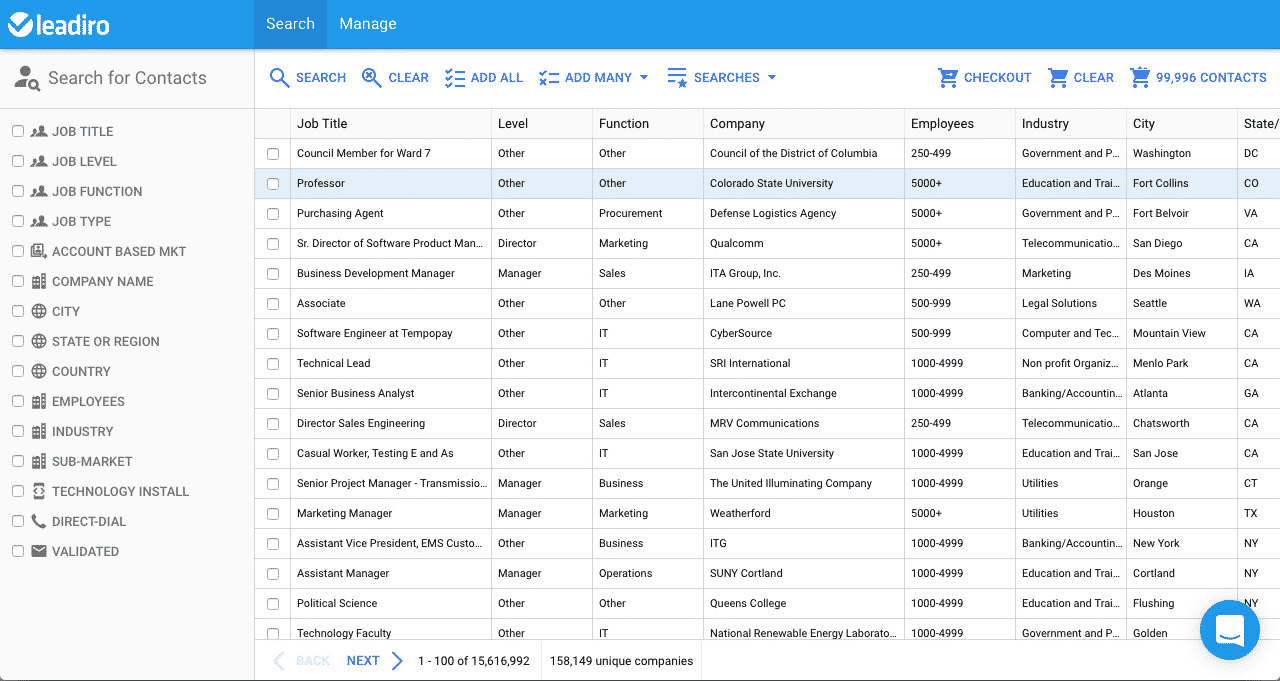1280x681 pixels.
Task: Click the ACCOUNT BASED MKT filter icon
Action: point(39,251)
